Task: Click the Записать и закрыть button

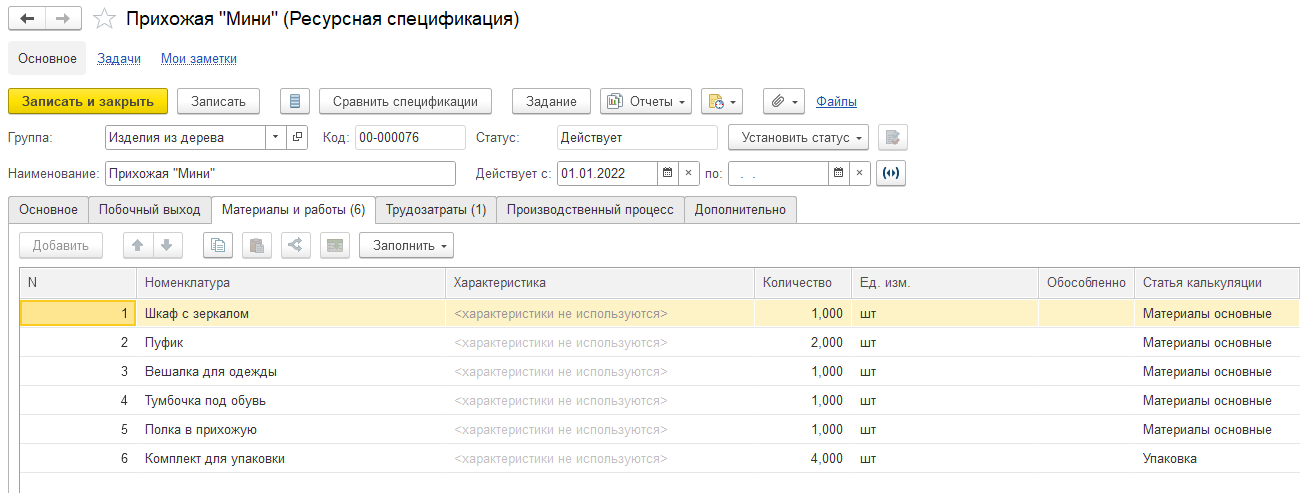Action: tap(88, 101)
